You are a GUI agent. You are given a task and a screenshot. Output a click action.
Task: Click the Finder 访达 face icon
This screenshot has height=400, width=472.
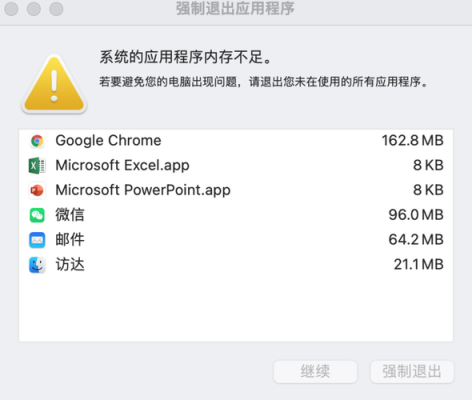click(37, 265)
